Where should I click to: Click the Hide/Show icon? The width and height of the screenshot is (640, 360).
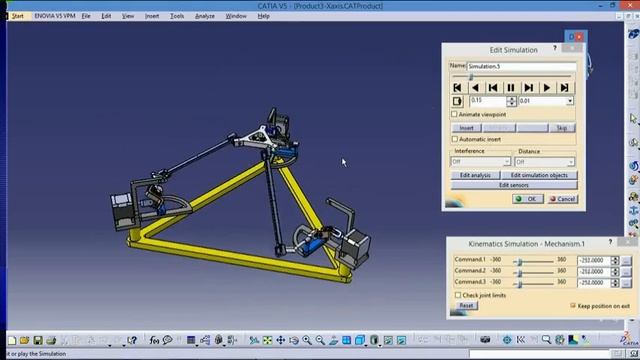tap(388, 340)
